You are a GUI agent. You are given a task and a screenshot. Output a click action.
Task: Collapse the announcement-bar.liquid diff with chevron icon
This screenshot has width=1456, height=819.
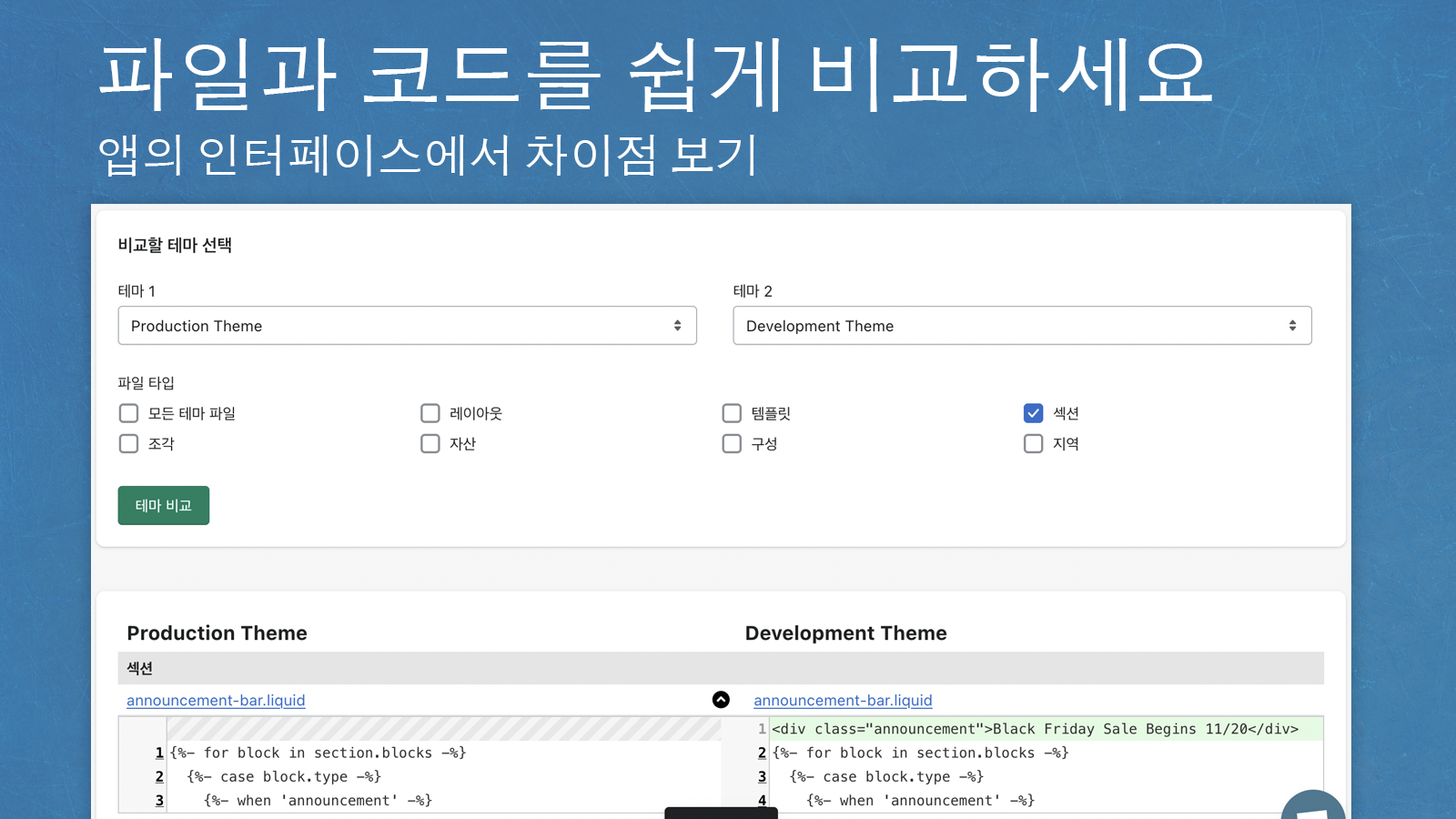coord(721,700)
